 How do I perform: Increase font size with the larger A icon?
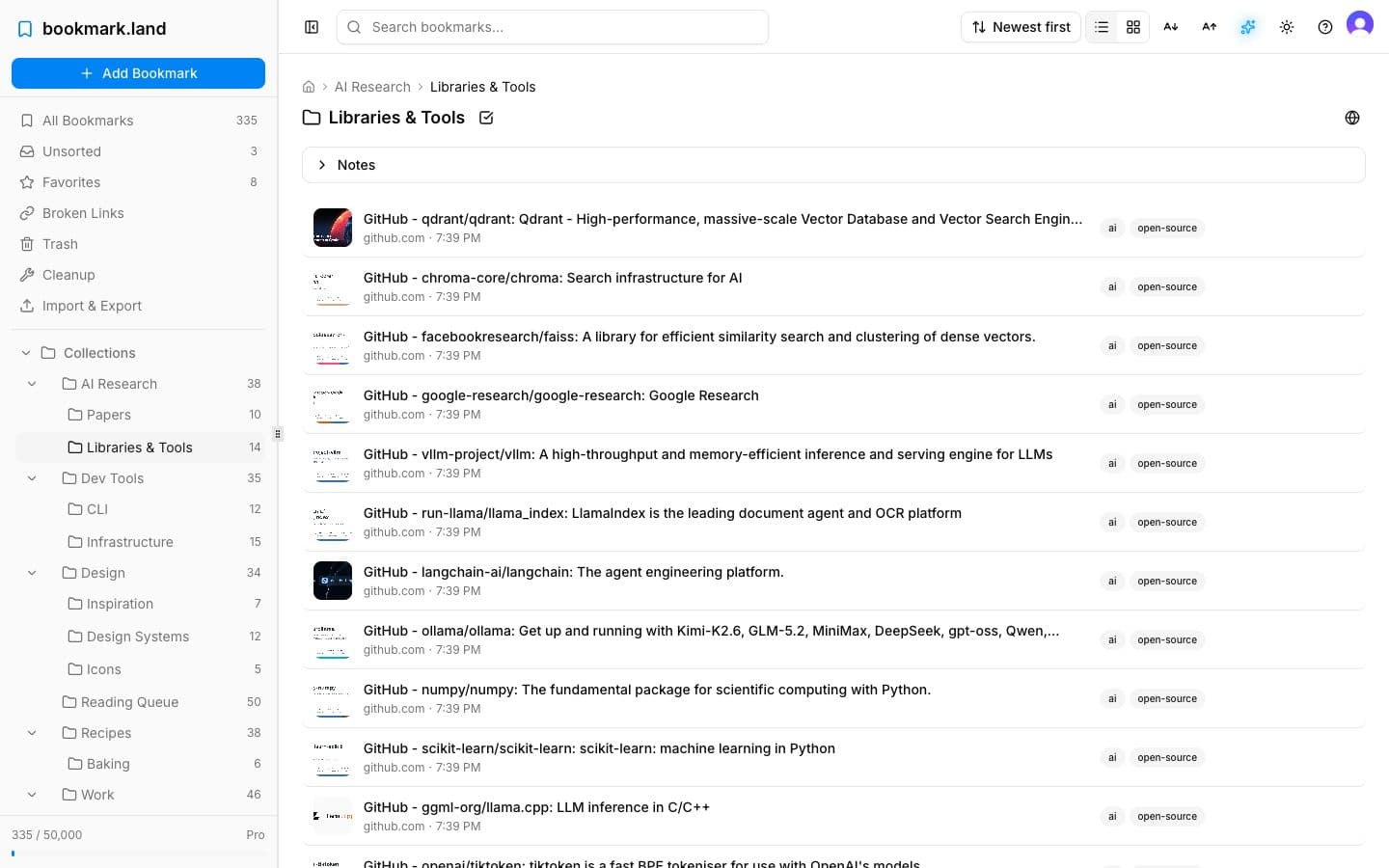[1210, 27]
